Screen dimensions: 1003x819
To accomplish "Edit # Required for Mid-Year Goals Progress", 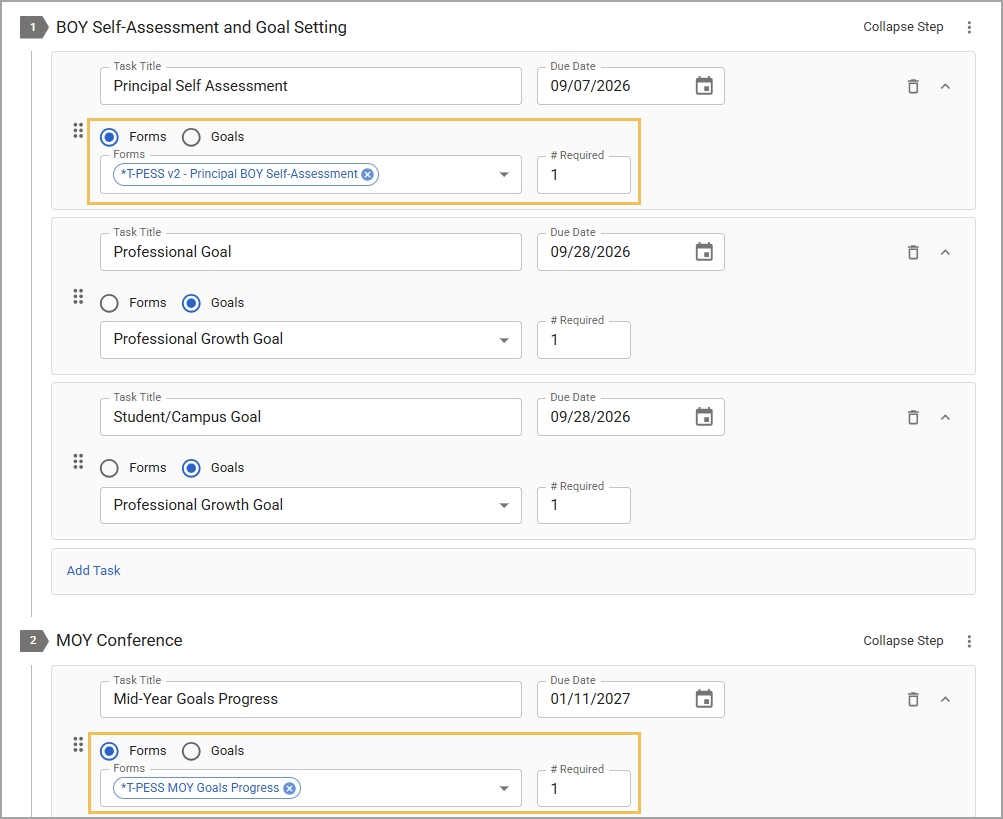I will pyautogui.click(x=583, y=788).
